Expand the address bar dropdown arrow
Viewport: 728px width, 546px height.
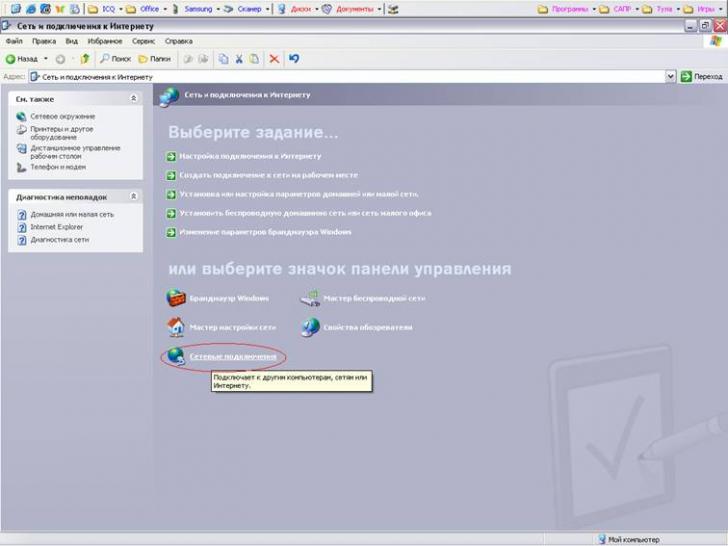[671, 76]
